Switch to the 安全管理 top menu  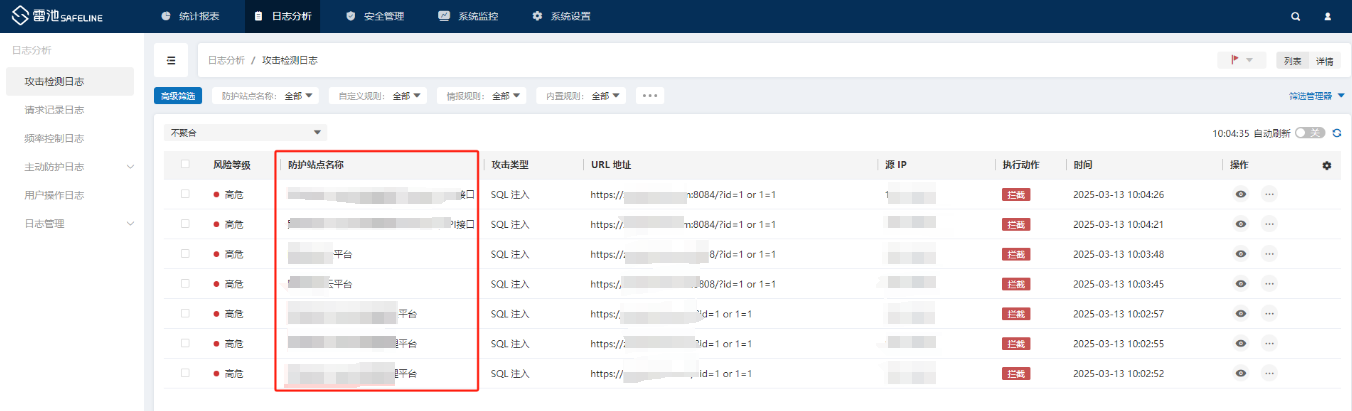pyautogui.click(x=375, y=17)
